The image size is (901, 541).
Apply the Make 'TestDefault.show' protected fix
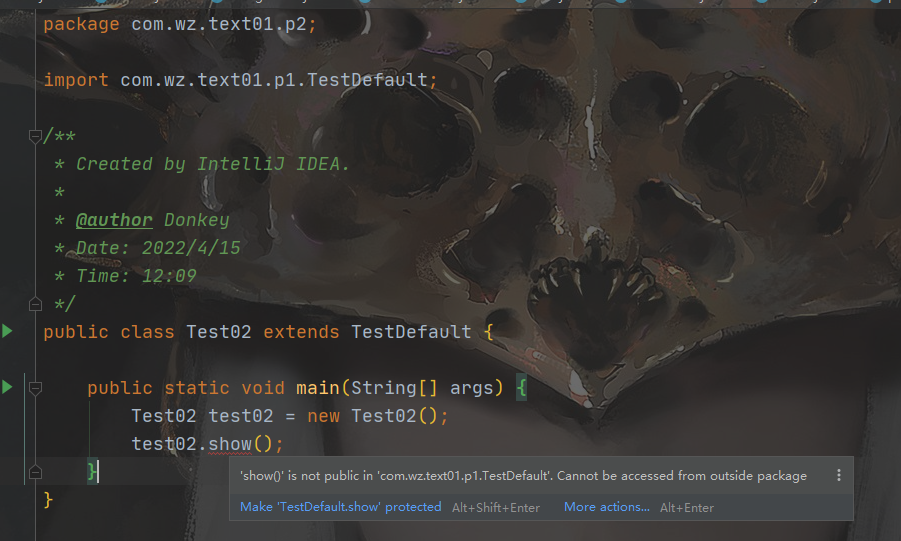click(340, 507)
